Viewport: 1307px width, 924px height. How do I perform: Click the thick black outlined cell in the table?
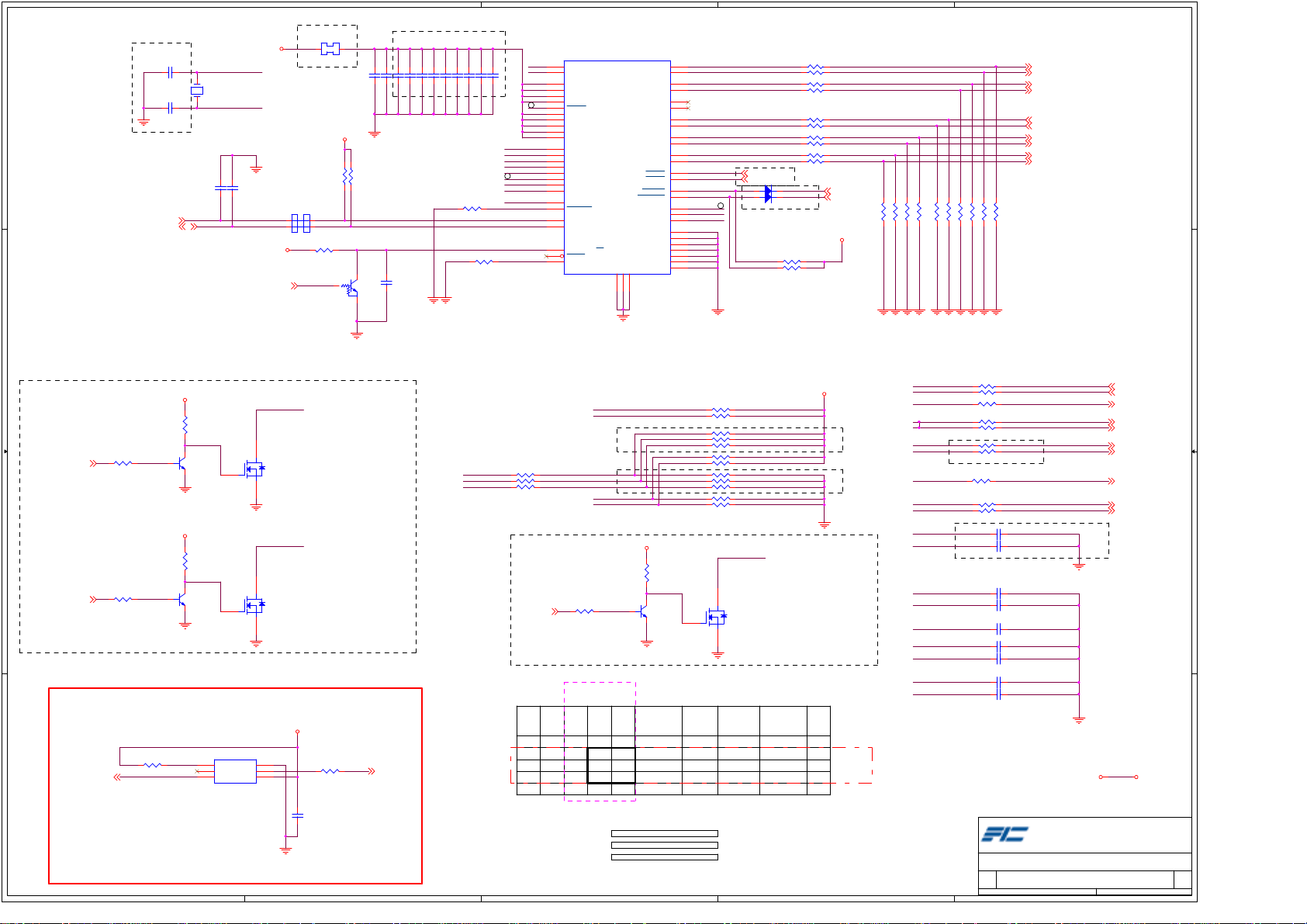(611, 766)
